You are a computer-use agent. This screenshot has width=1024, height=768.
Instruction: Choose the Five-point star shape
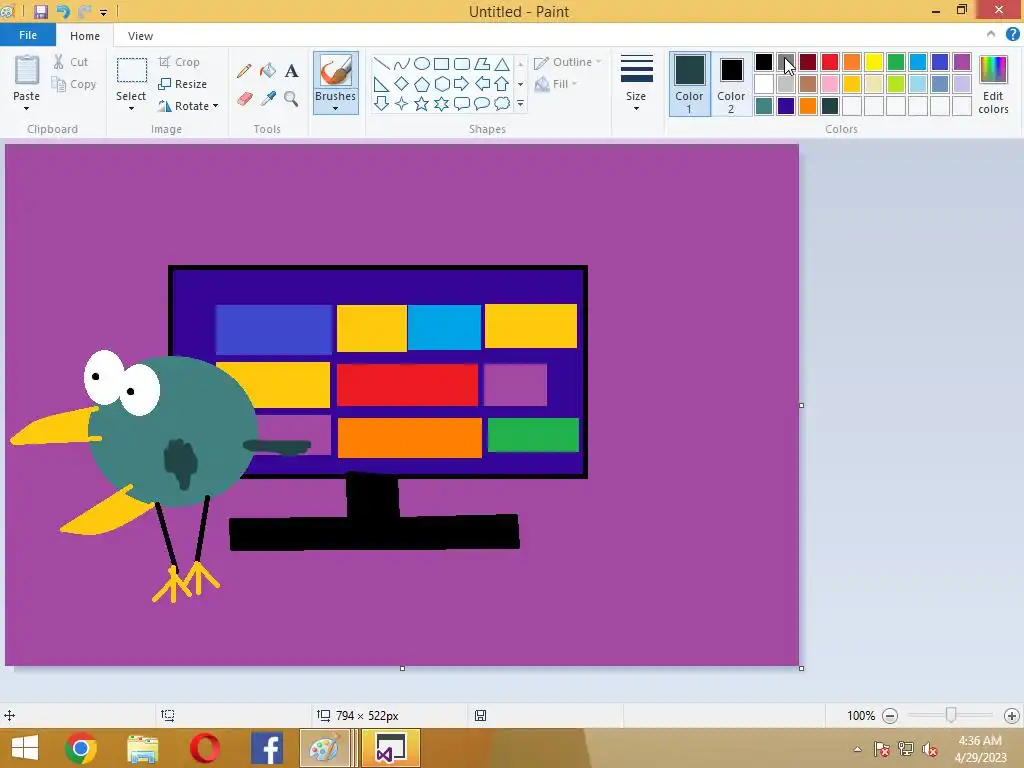coord(422,103)
